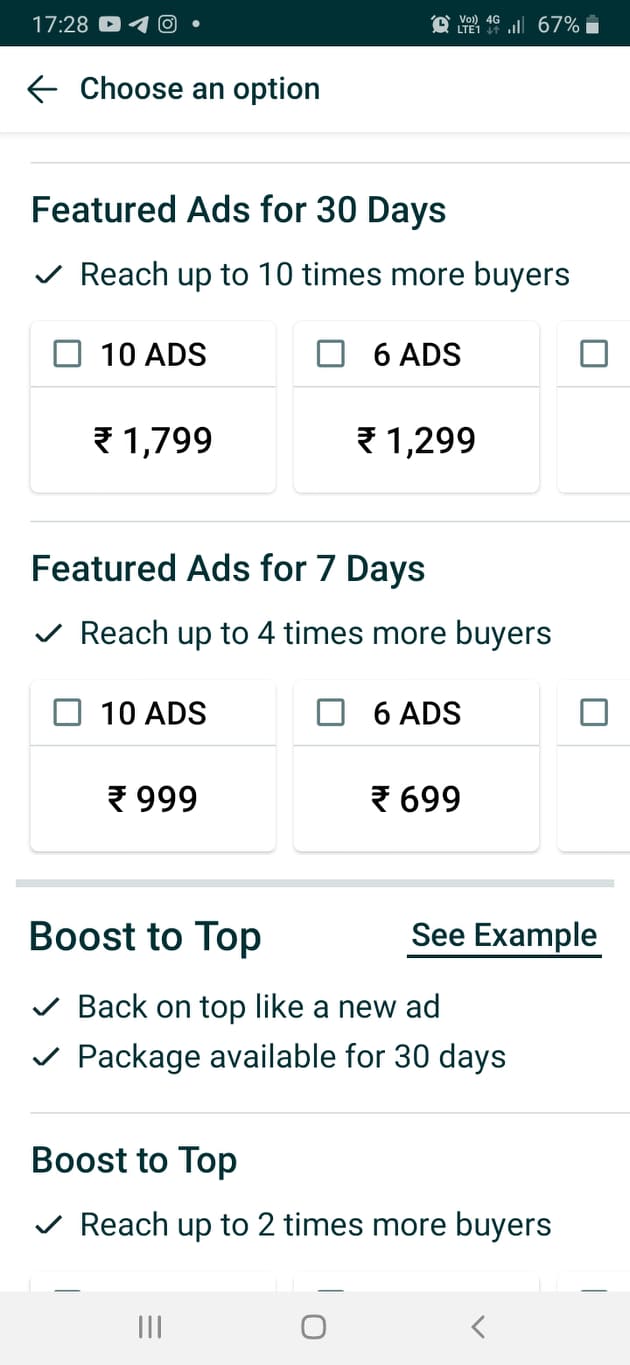Click the checkmark beside Back on top
Screen dimensions: 630x1365
coord(46,1006)
